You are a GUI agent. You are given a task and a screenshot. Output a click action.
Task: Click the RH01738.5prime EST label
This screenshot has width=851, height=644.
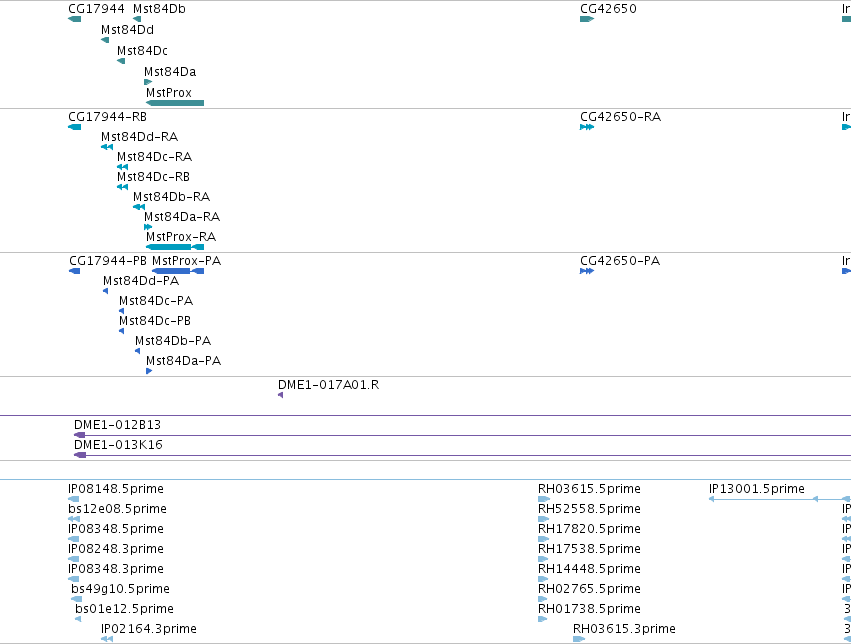[x=589, y=609]
